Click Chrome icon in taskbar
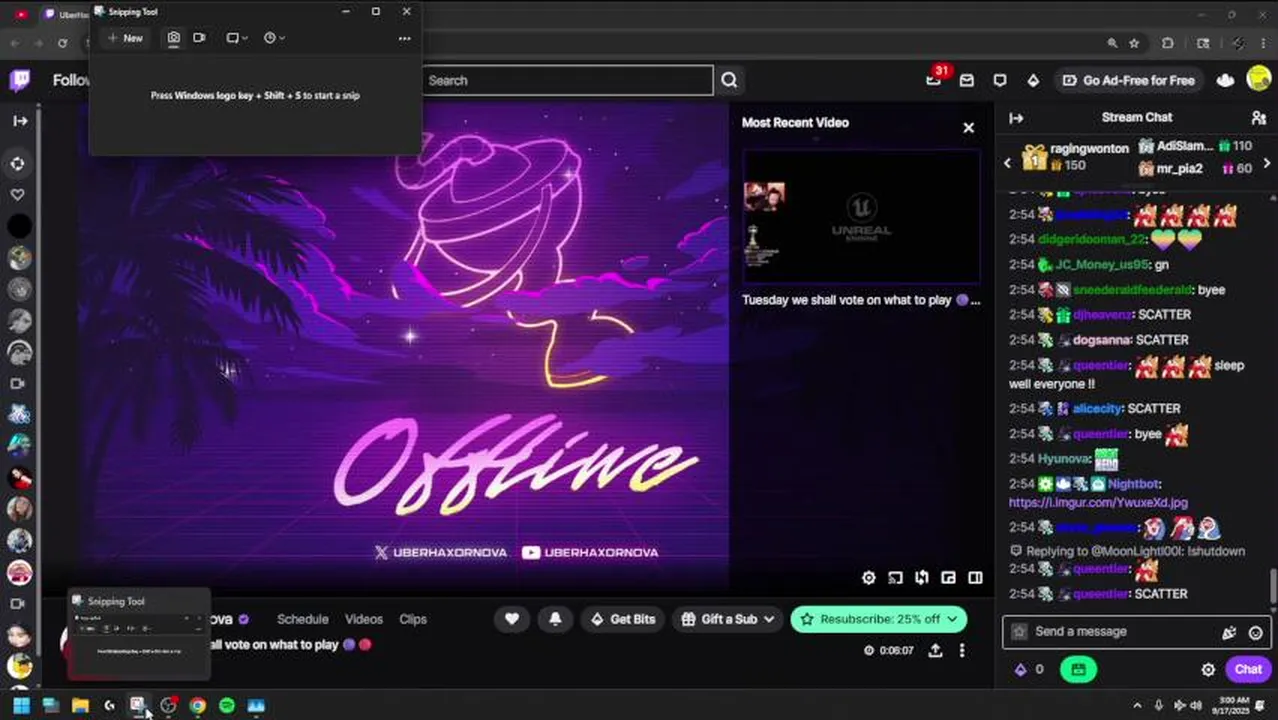Viewport: 1278px width, 720px height. pos(198,706)
